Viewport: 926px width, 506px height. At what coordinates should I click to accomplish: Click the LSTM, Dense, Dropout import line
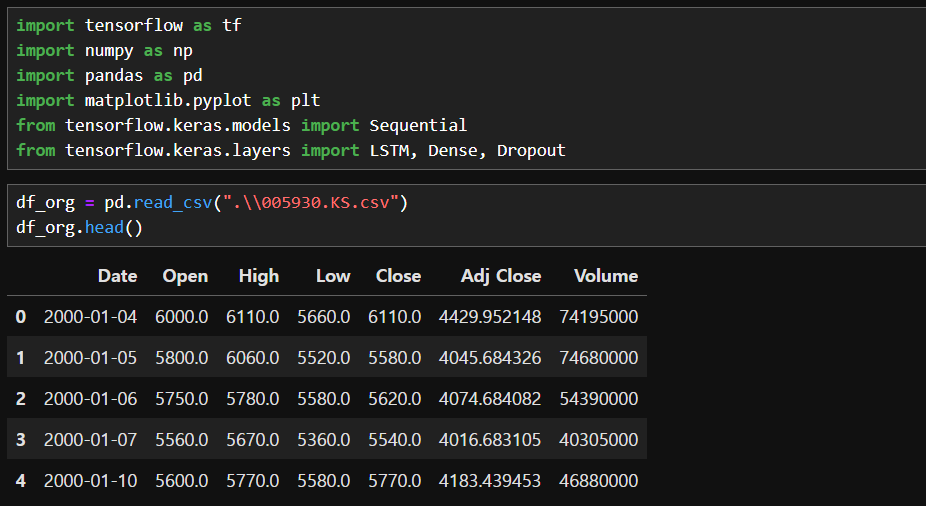[291, 151]
